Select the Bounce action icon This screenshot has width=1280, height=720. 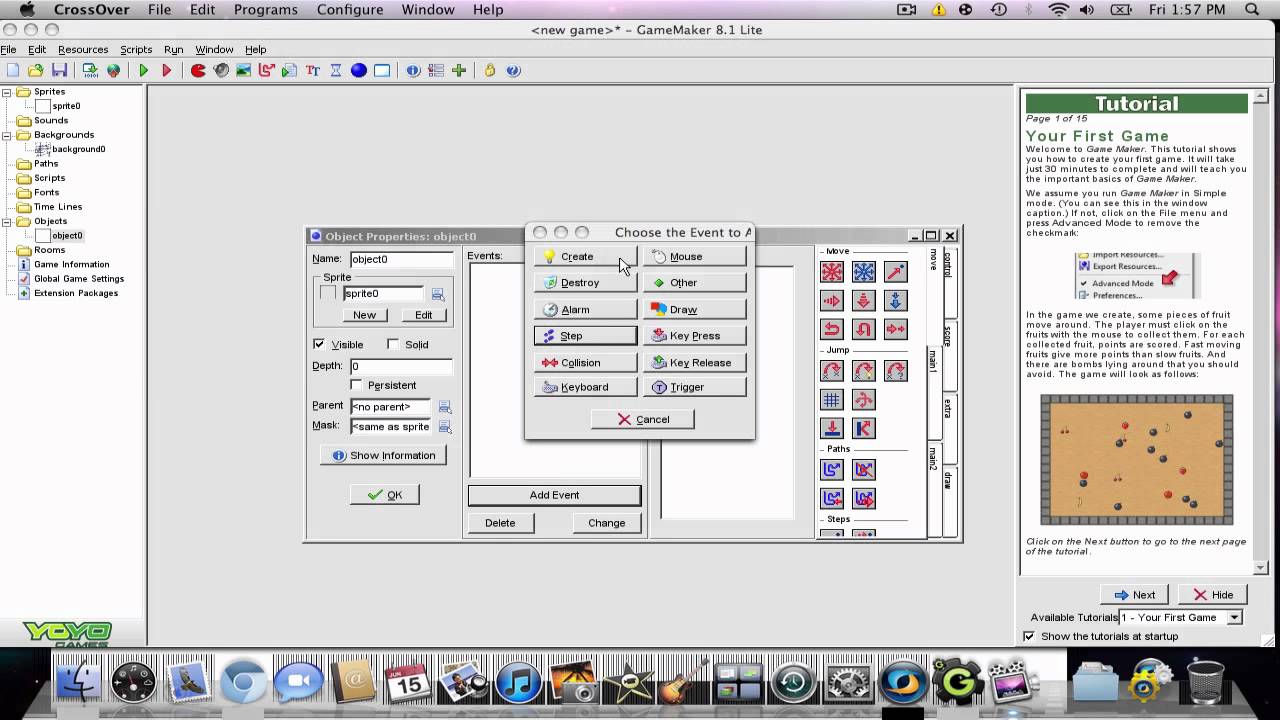(x=864, y=428)
